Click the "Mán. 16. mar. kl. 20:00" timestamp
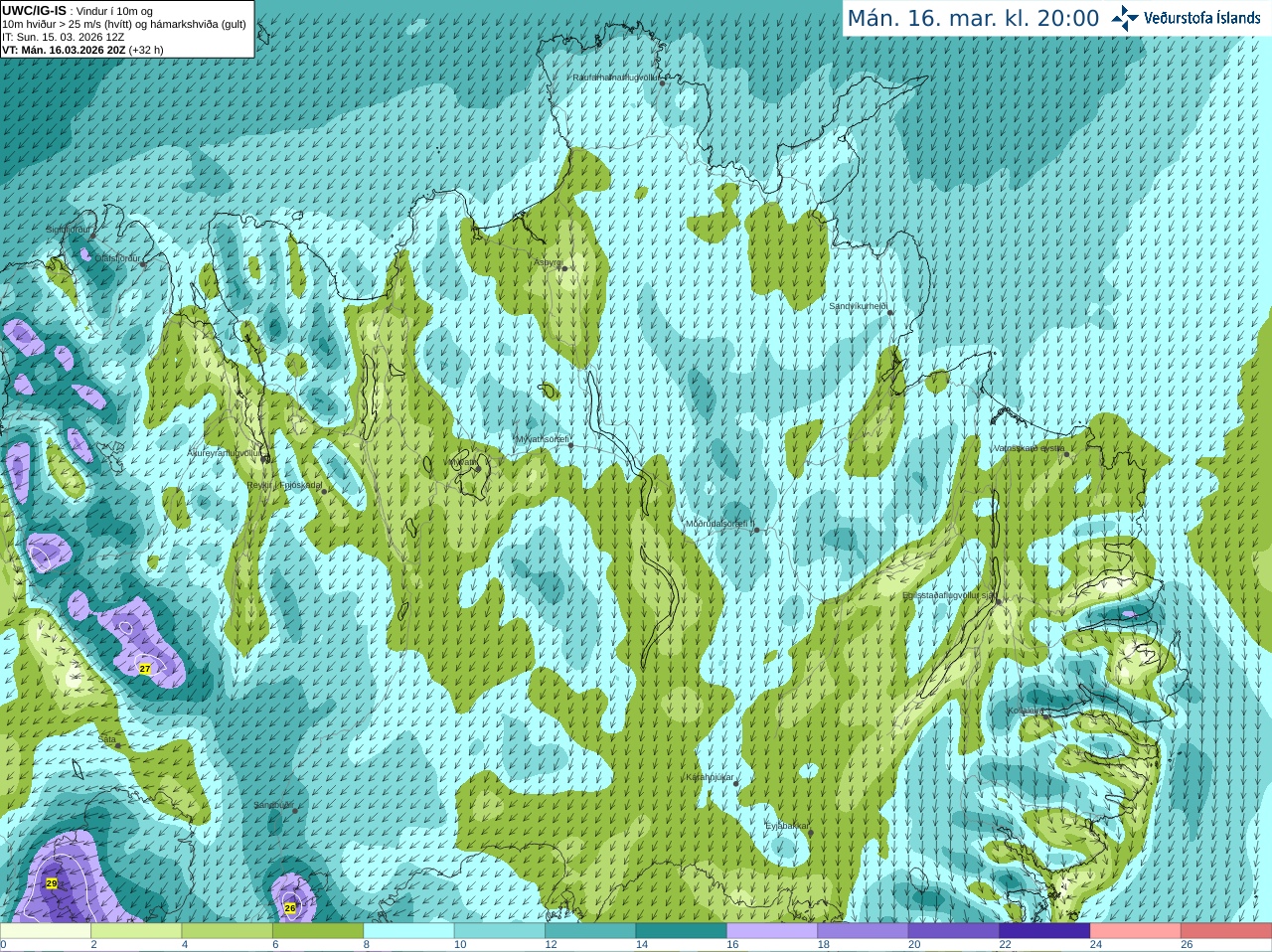 point(973,19)
